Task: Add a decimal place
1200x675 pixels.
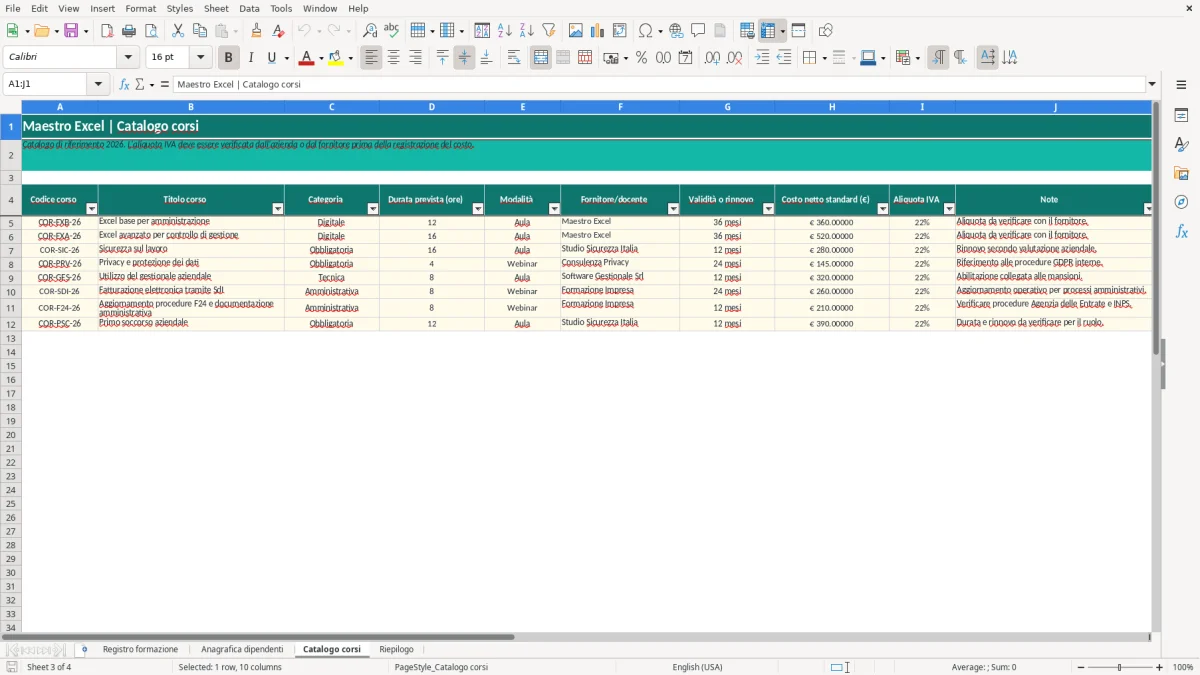Action: [x=713, y=58]
